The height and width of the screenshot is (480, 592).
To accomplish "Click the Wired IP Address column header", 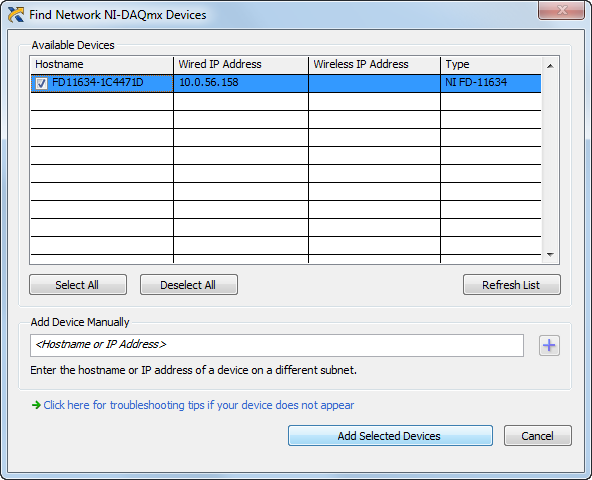I will click(241, 64).
